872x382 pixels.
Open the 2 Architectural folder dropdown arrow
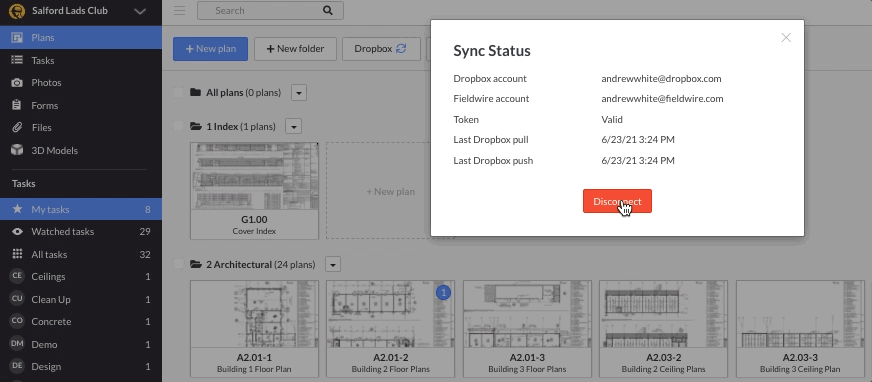pyautogui.click(x=333, y=265)
